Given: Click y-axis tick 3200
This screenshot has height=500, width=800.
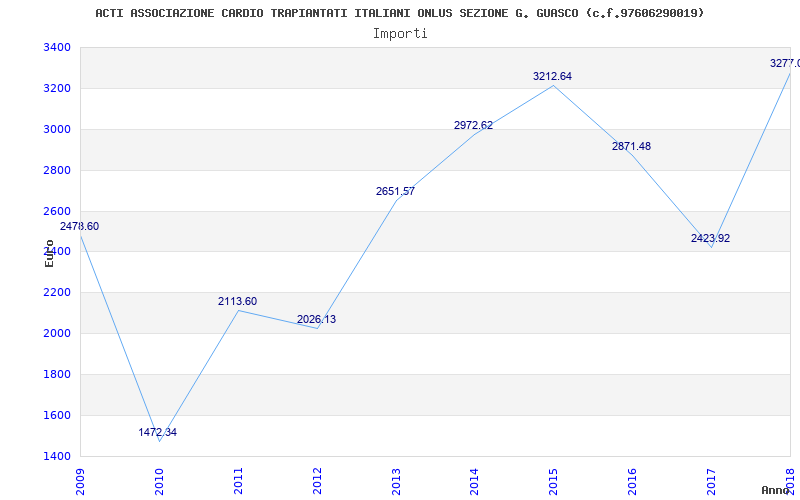Looking at the screenshot, I should coord(57,89).
